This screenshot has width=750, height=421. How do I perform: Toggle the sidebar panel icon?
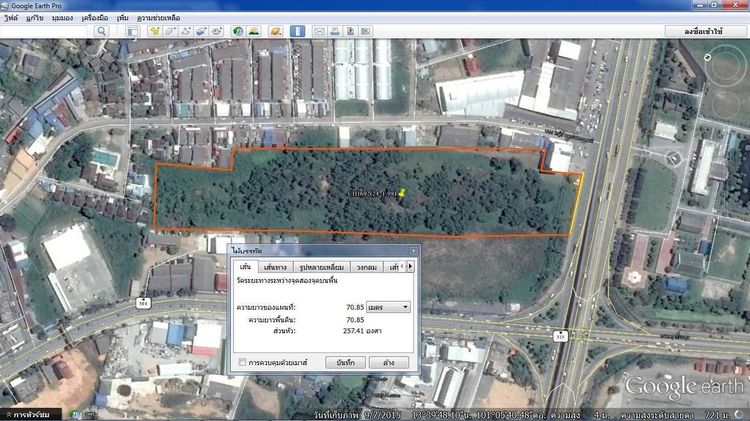[132, 32]
